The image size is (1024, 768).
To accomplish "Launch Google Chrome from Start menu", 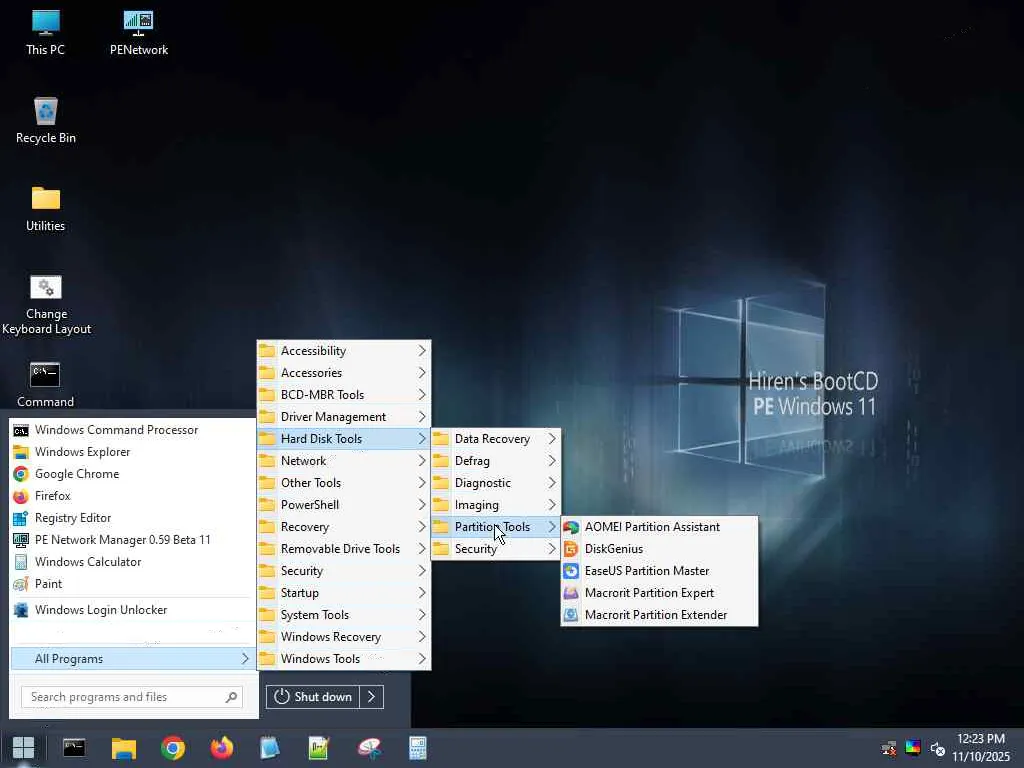I will [133, 474].
